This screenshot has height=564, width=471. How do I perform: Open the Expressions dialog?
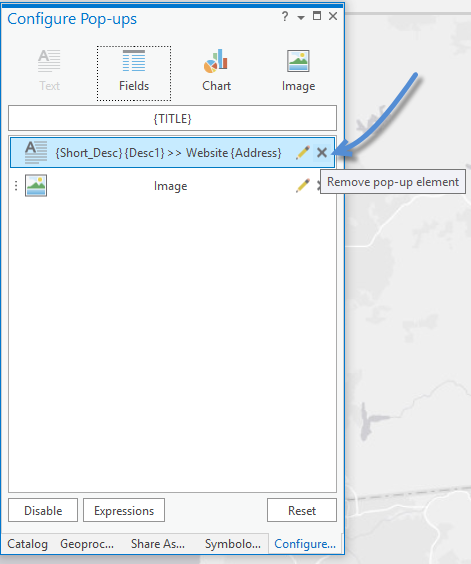(x=124, y=510)
